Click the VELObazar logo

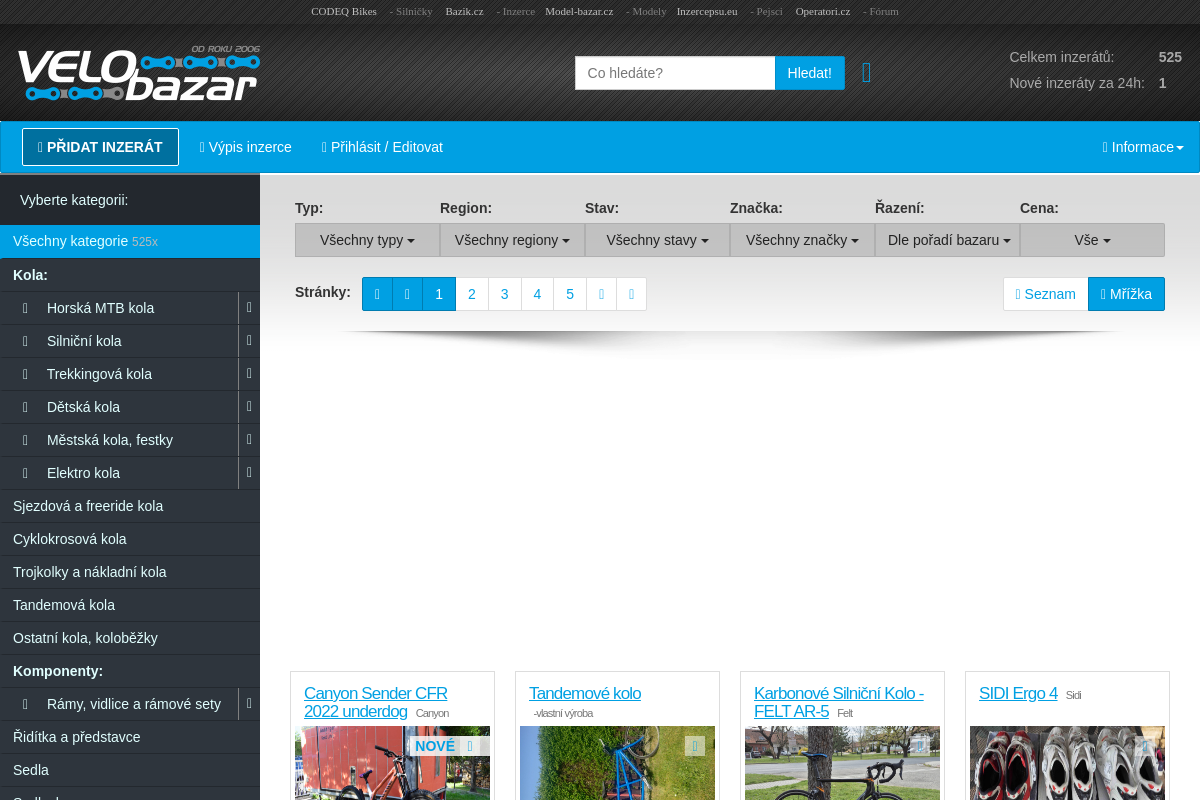pos(138,73)
